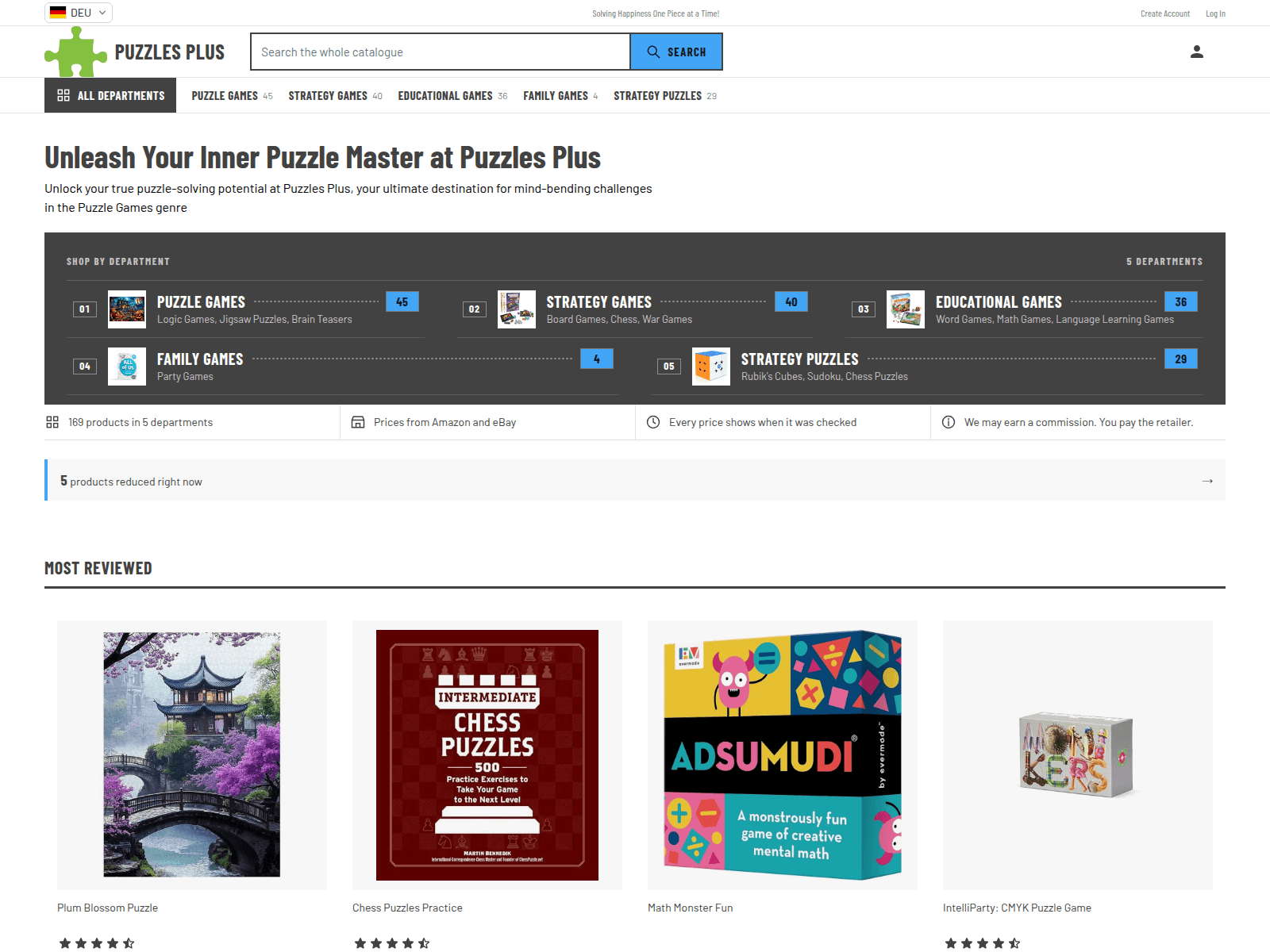This screenshot has width=1270, height=952.
Task: Click the Search button
Action: point(676,52)
